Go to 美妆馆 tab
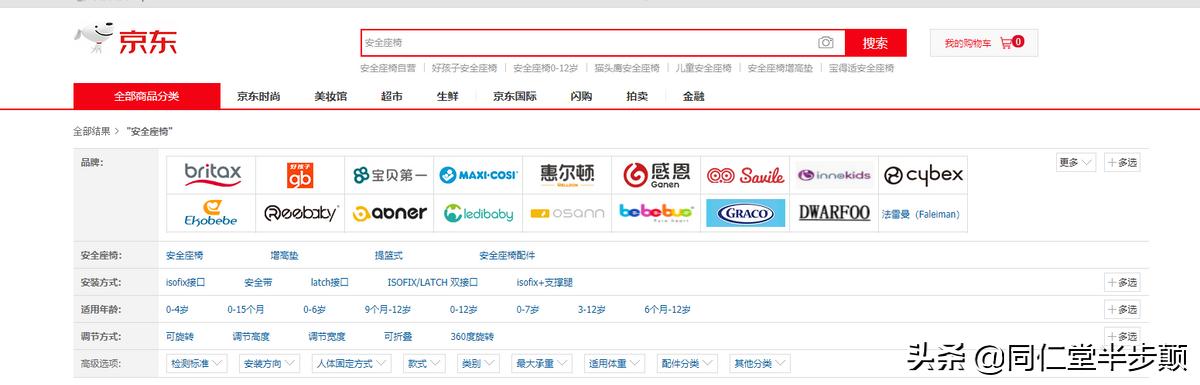The height and width of the screenshot is (385, 1200). pyautogui.click(x=330, y=96)
